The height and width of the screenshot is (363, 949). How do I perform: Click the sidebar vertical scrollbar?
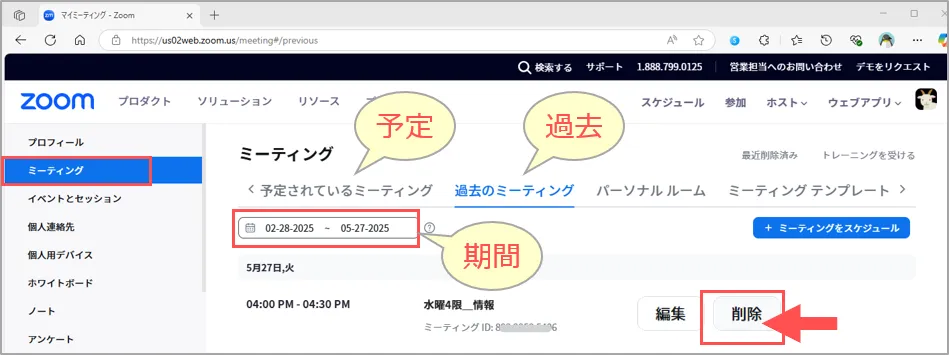tap(204, 208)
